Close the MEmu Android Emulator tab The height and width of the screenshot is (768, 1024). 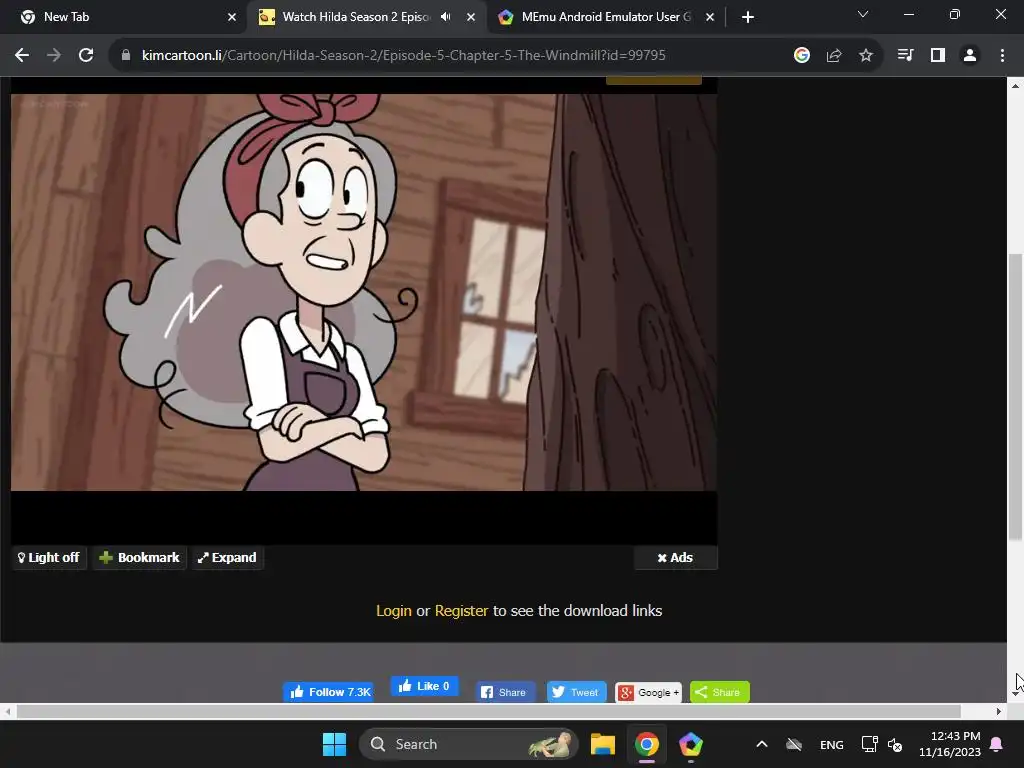710,17
